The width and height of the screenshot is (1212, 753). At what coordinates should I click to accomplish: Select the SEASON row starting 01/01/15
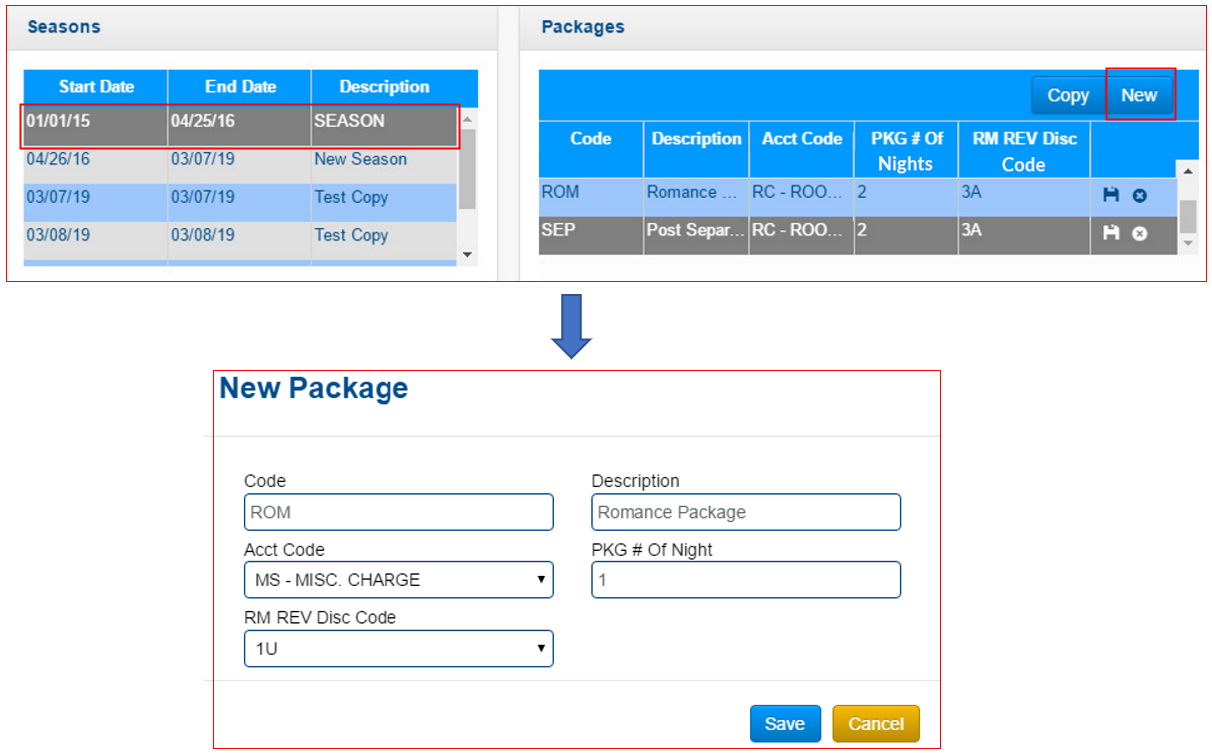240,121
